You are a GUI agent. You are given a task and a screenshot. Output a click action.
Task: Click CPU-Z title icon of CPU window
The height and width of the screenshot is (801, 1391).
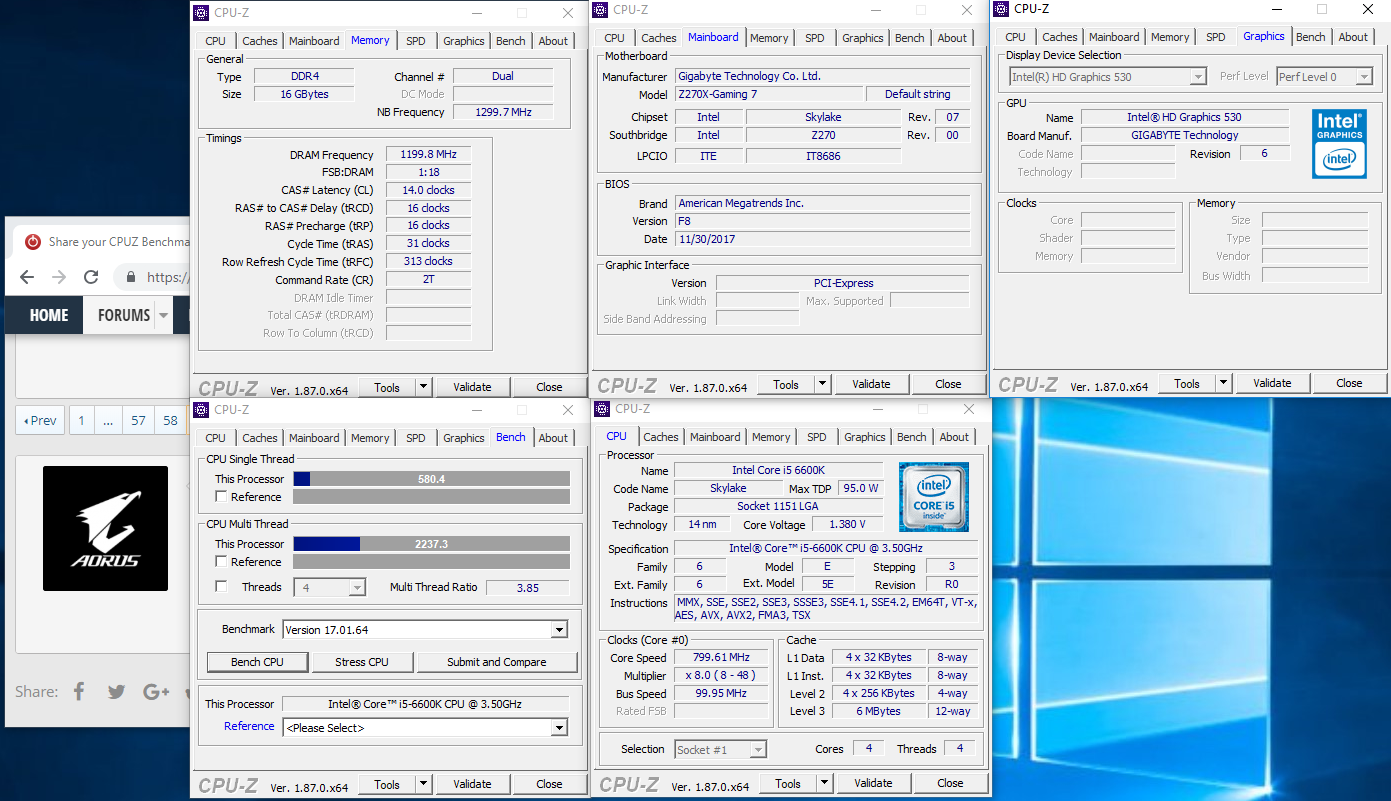click(602, 408)
